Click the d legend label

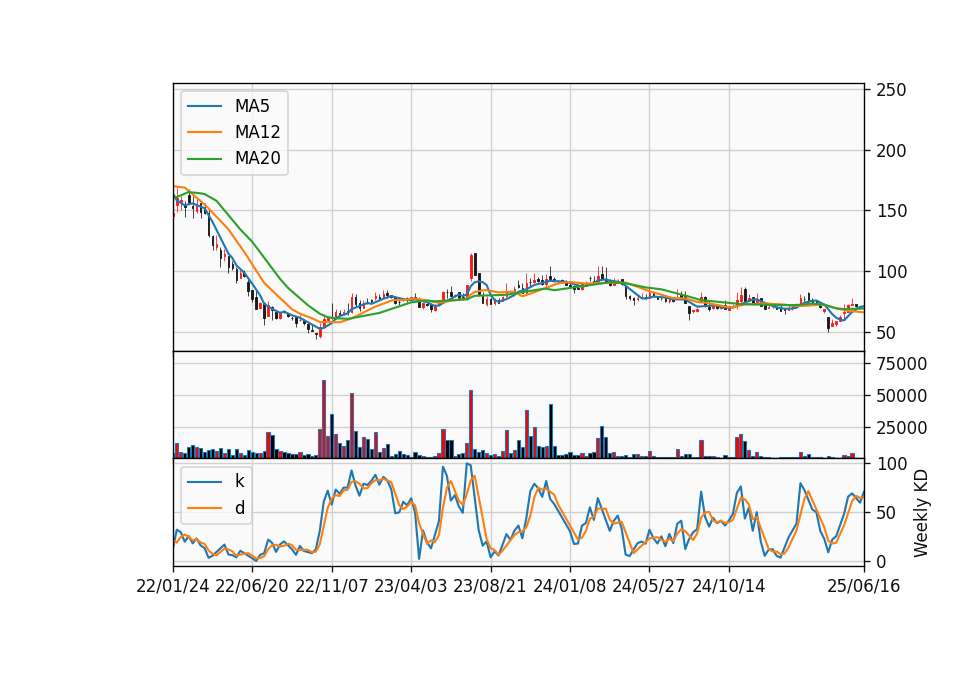coord(239,508)
